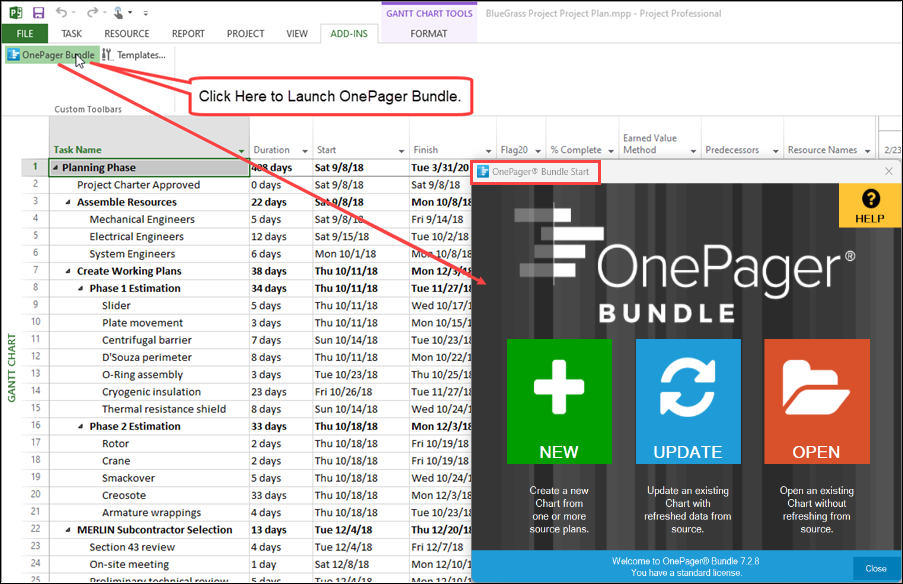Collapse the MERLIN Subcontractor Selection group
The image size is (903, 584).
tap(70, 529)
